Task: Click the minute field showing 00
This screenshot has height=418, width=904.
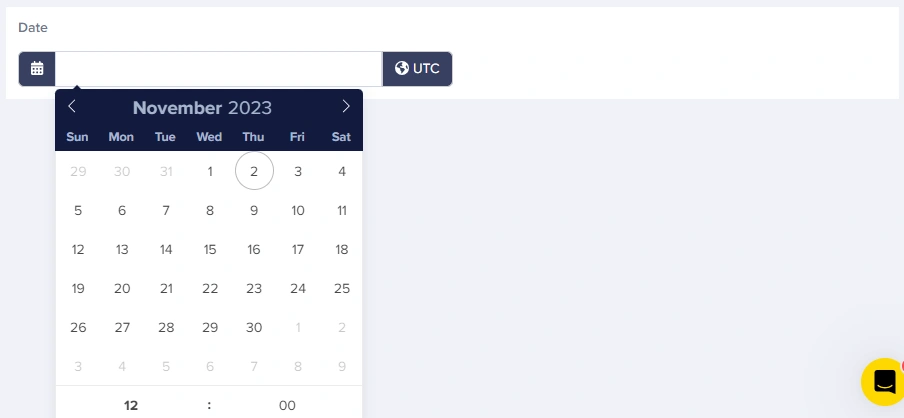Action: point(287,405)
